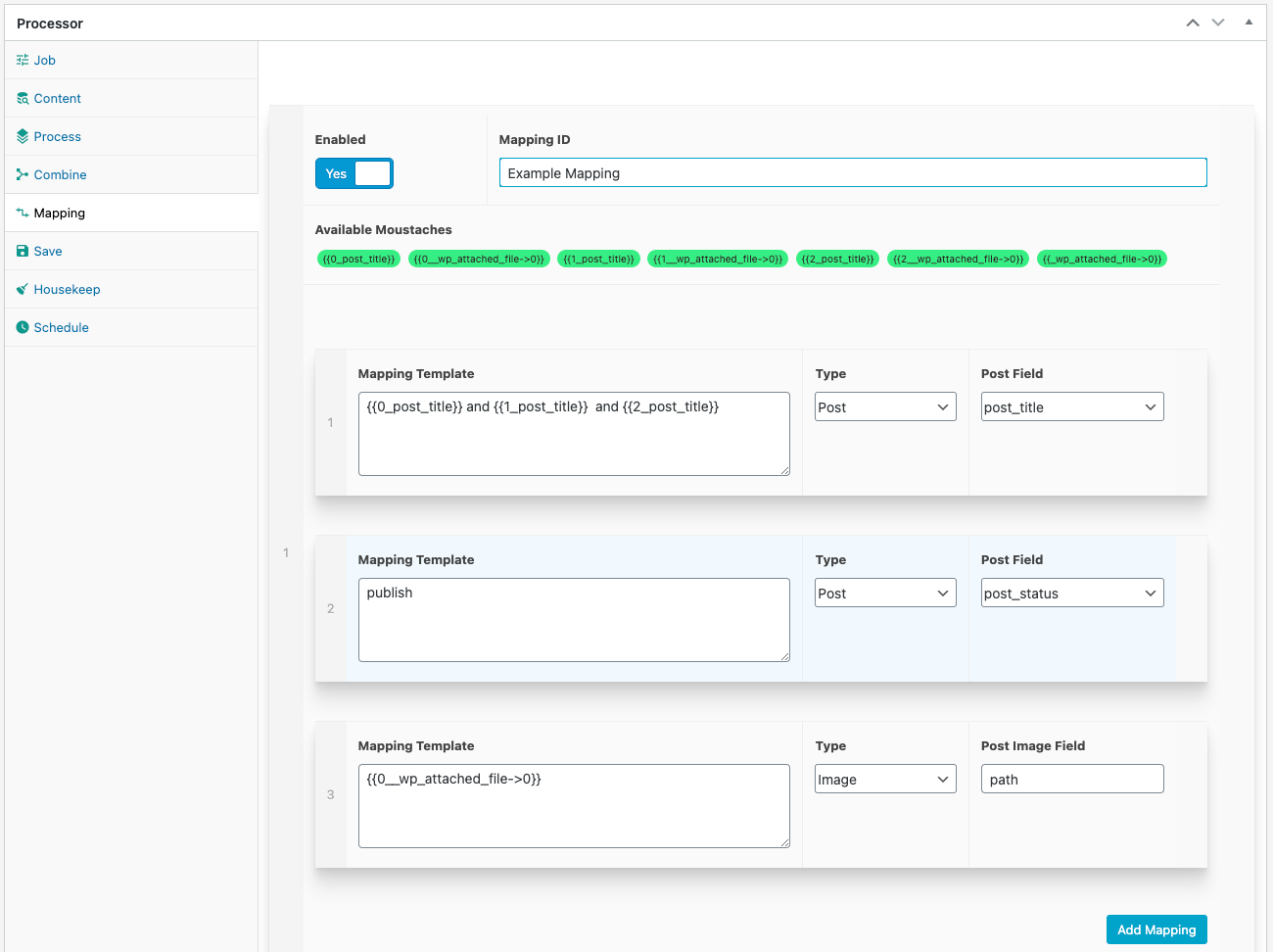Click the Save tab disk icon
Screen dimensions: 1273x952
coord(23,251)
